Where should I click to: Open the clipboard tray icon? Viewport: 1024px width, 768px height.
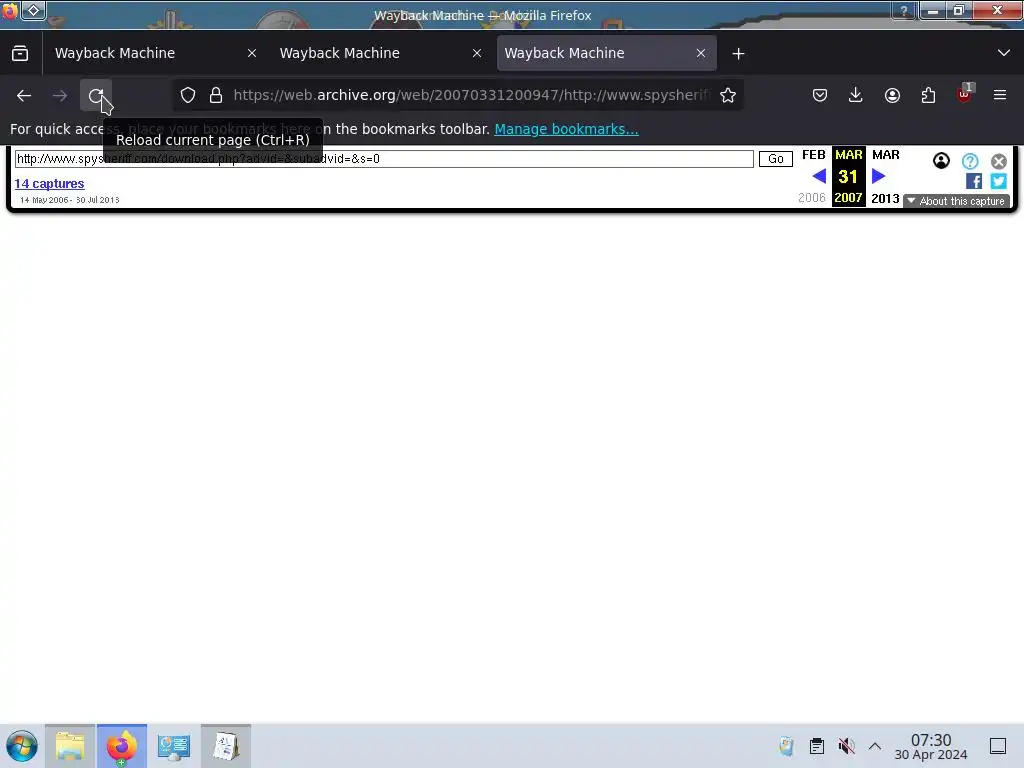coord(816,746)
